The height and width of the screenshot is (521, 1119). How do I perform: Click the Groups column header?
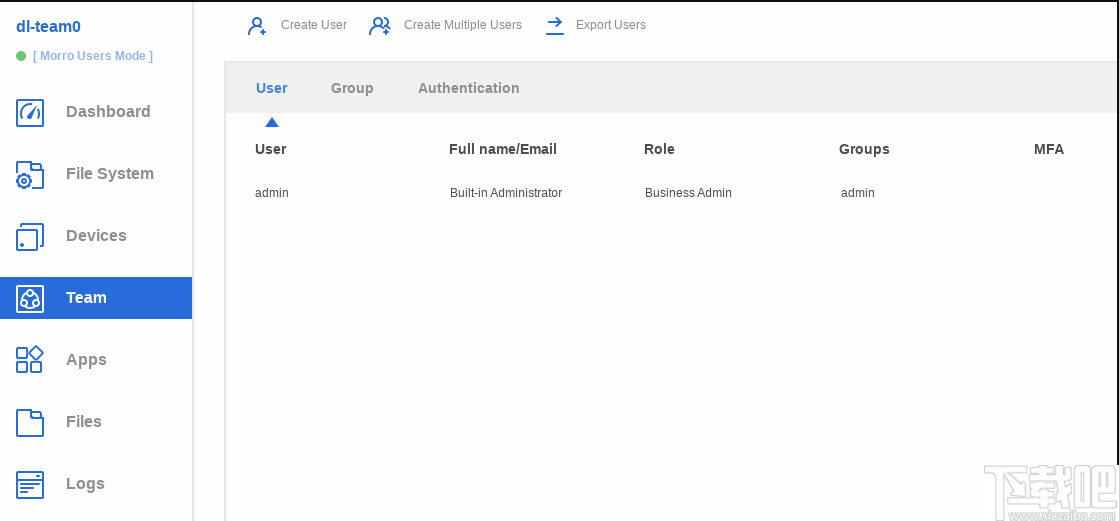(x=864, y=149)
